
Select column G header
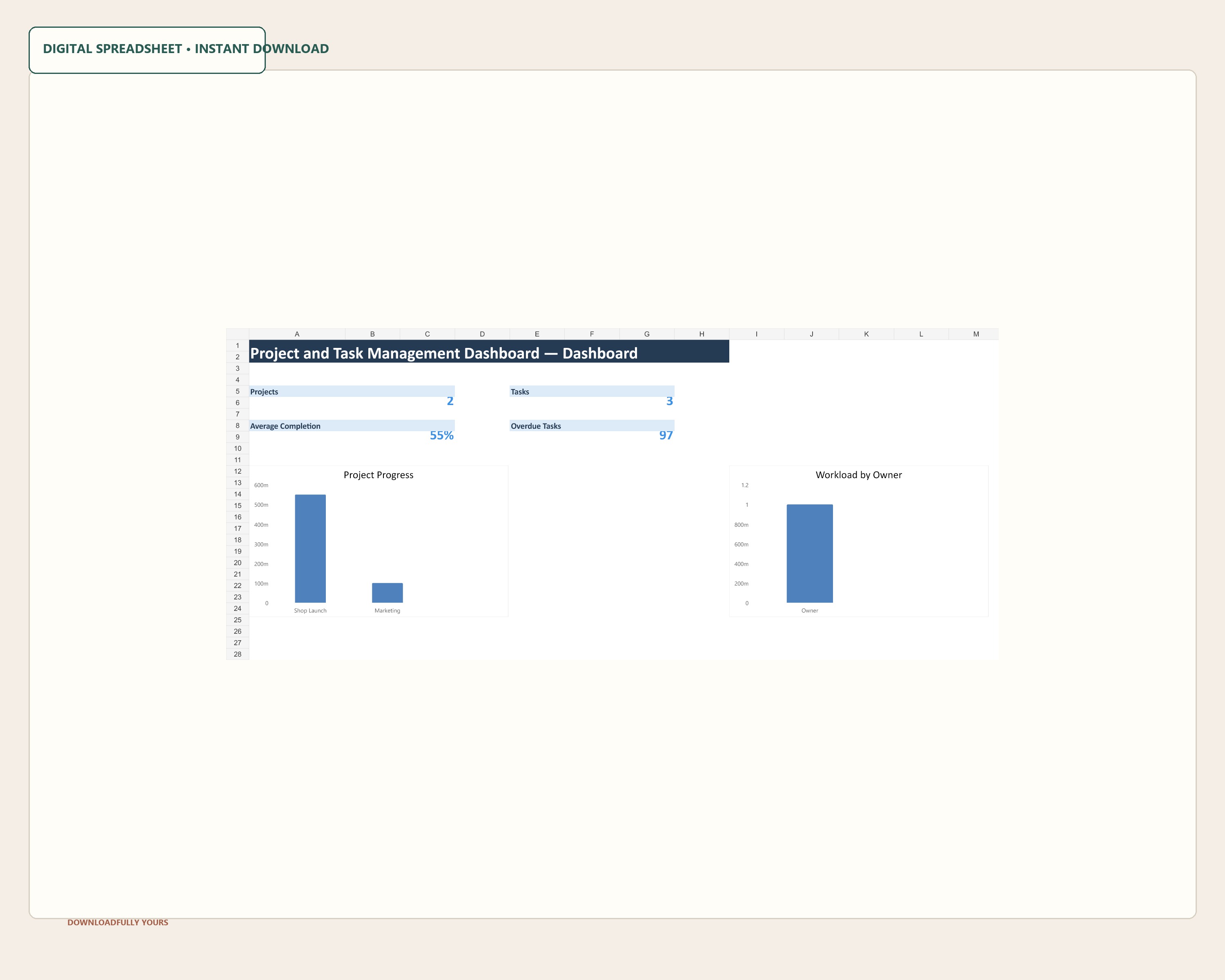point(646,334)
